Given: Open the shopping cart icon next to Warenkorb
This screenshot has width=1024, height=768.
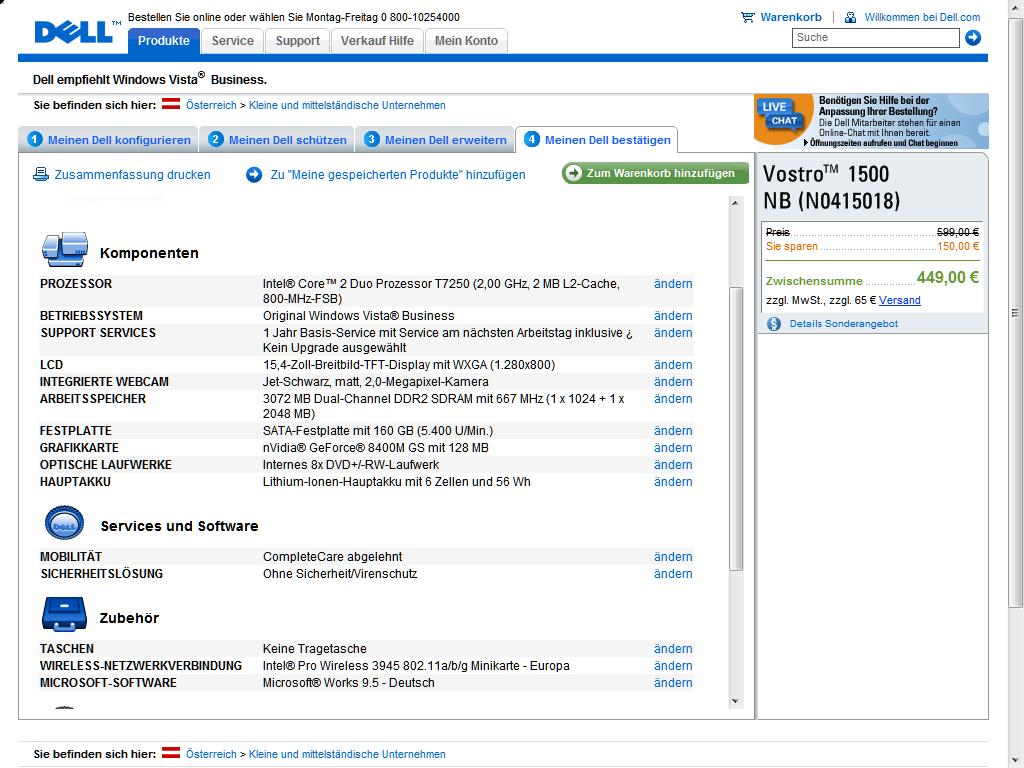Looking at the screenshot, I should (748, 18).
